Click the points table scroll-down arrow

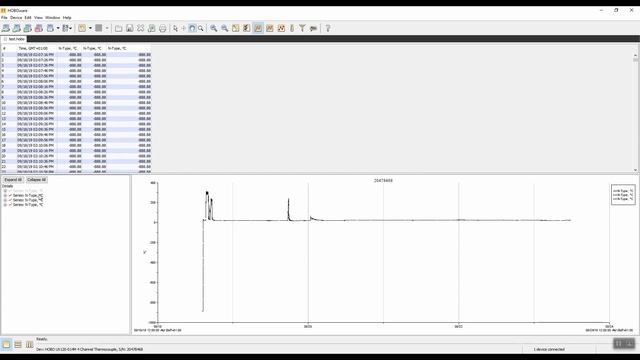tap(636, 170)
